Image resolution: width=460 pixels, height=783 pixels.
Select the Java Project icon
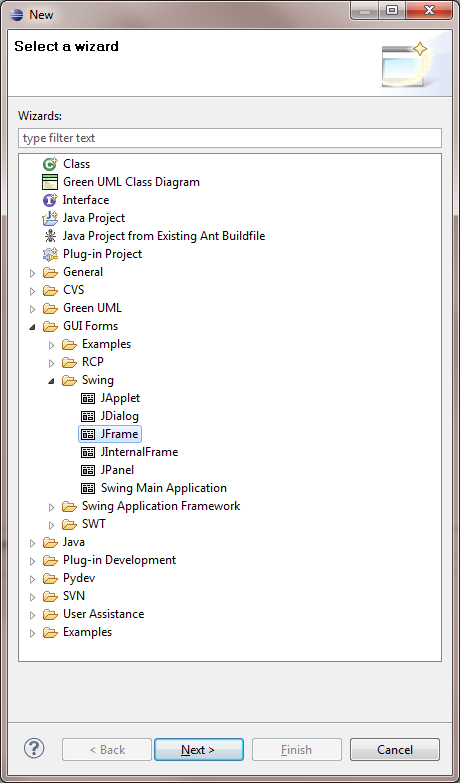coord(50,218)
